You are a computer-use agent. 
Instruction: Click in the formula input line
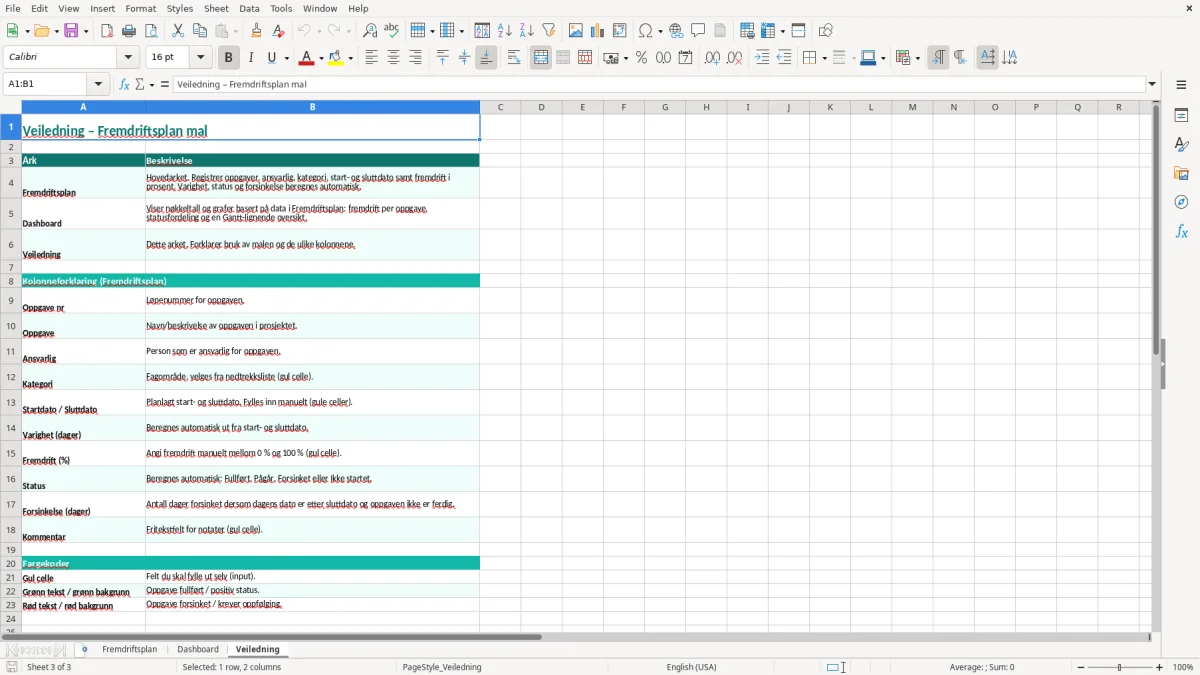(x=659, y=84)
